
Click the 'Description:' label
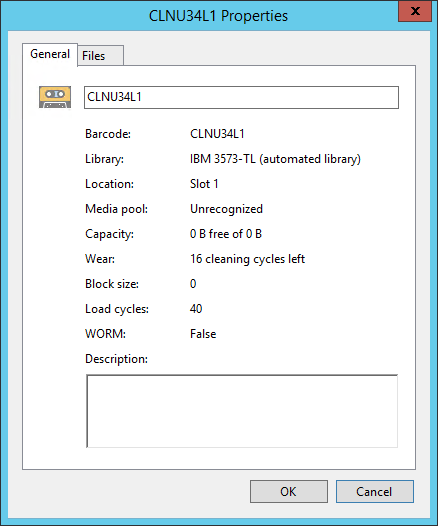pos(116,359)
